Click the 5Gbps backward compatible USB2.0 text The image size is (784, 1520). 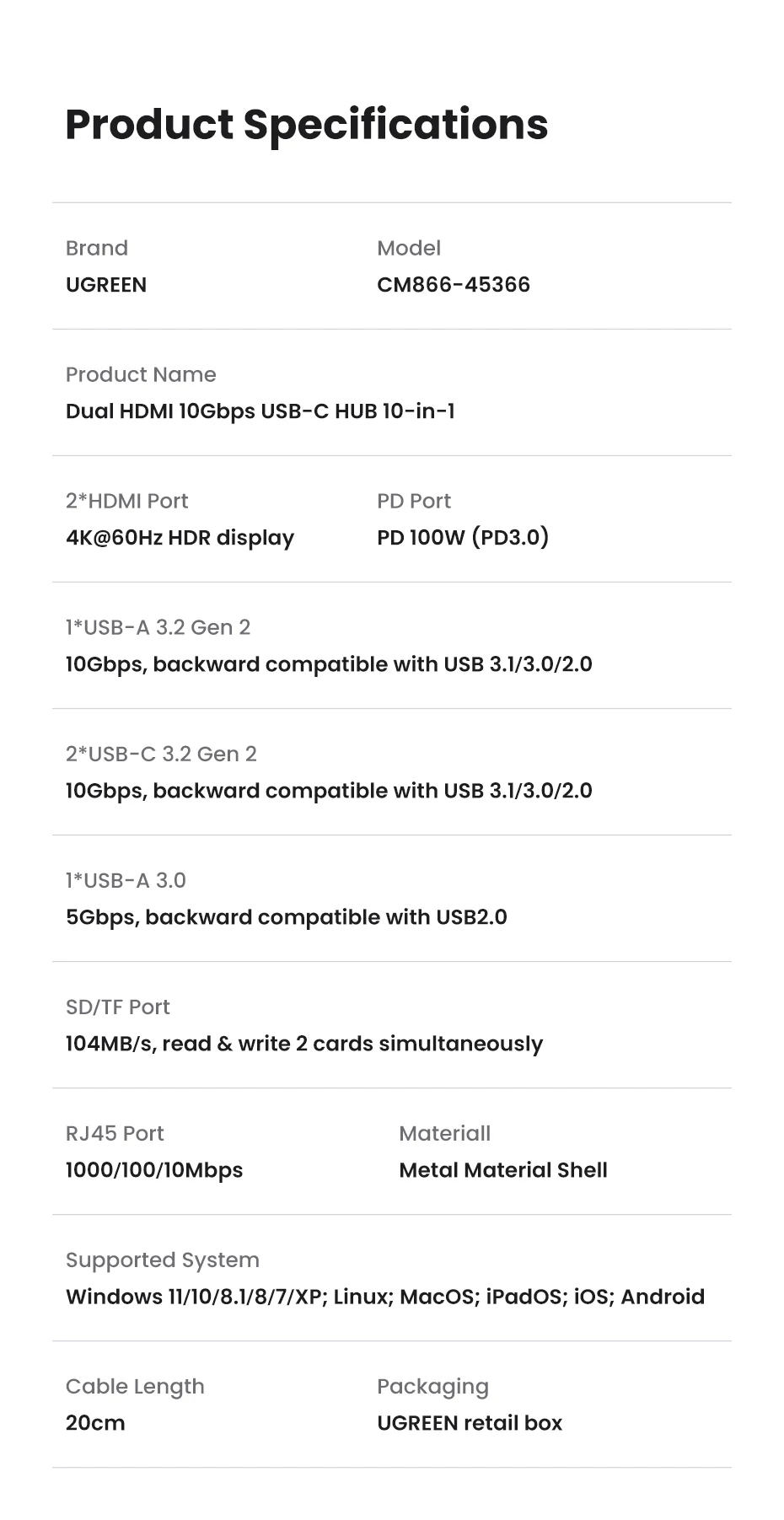click(287, 917)
